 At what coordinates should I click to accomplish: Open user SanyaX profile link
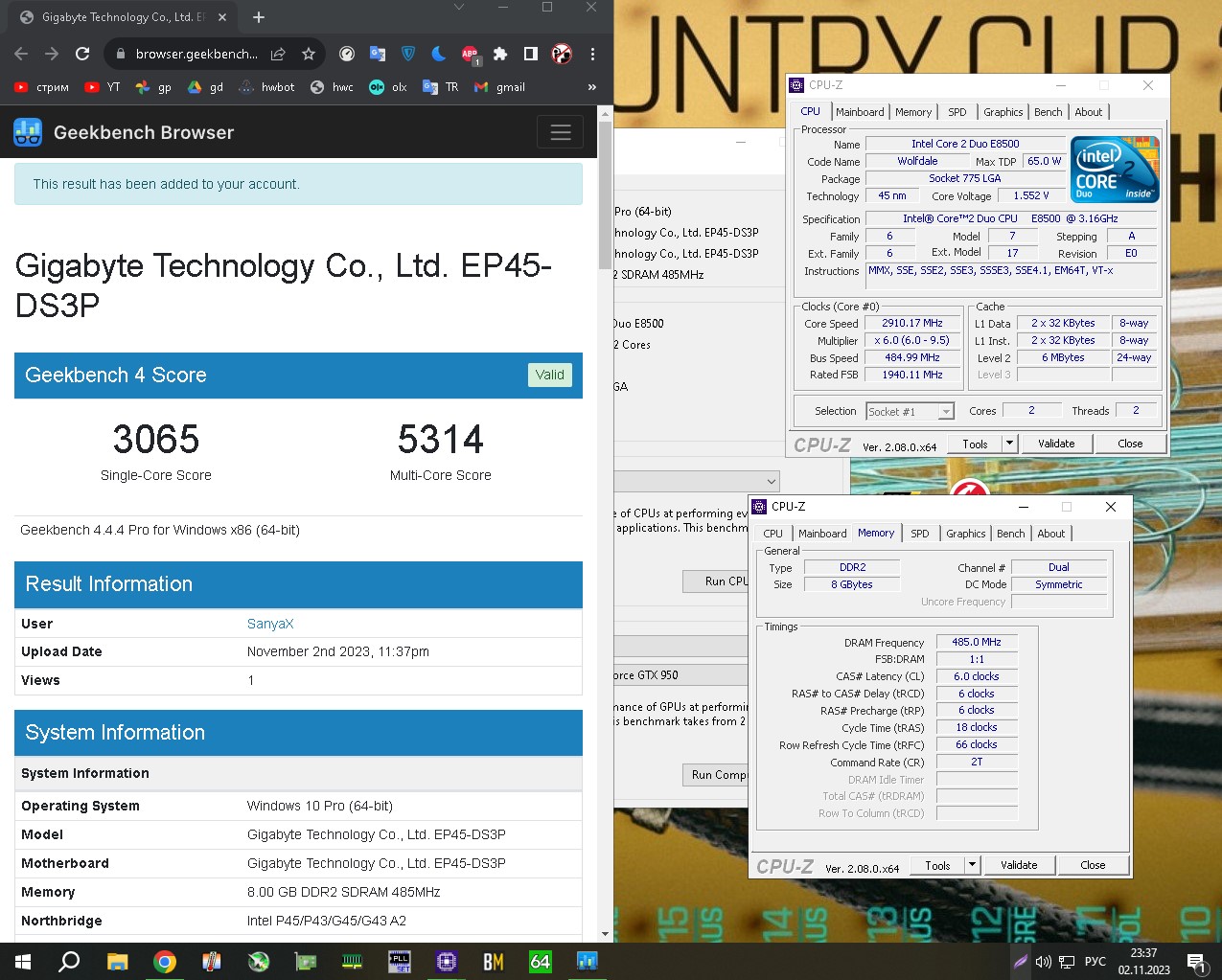click(x=270, y=624)
